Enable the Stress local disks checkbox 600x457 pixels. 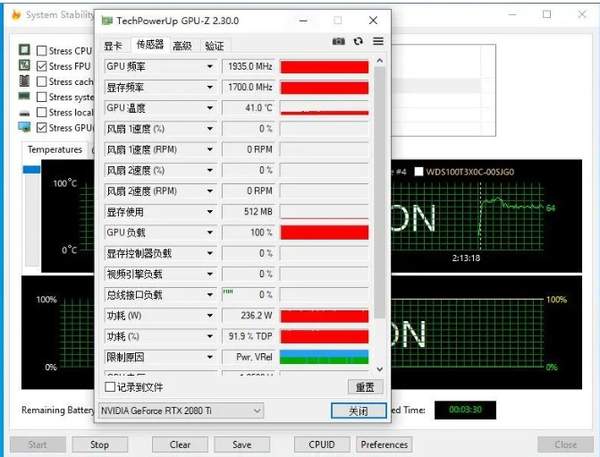point(42,112)
